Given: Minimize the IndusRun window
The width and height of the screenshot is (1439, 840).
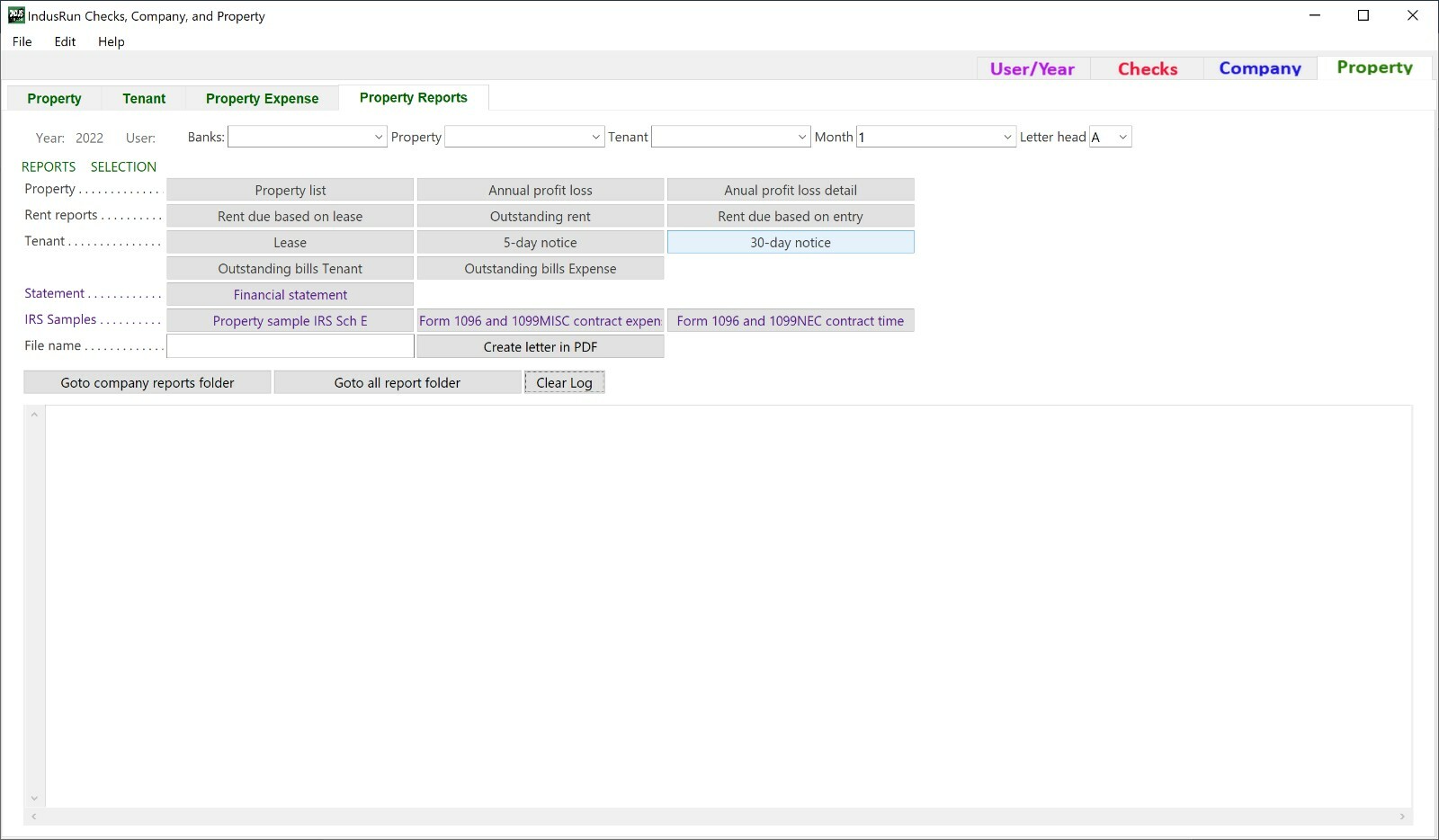Looking at the screenshot, I should [1315, 15].
